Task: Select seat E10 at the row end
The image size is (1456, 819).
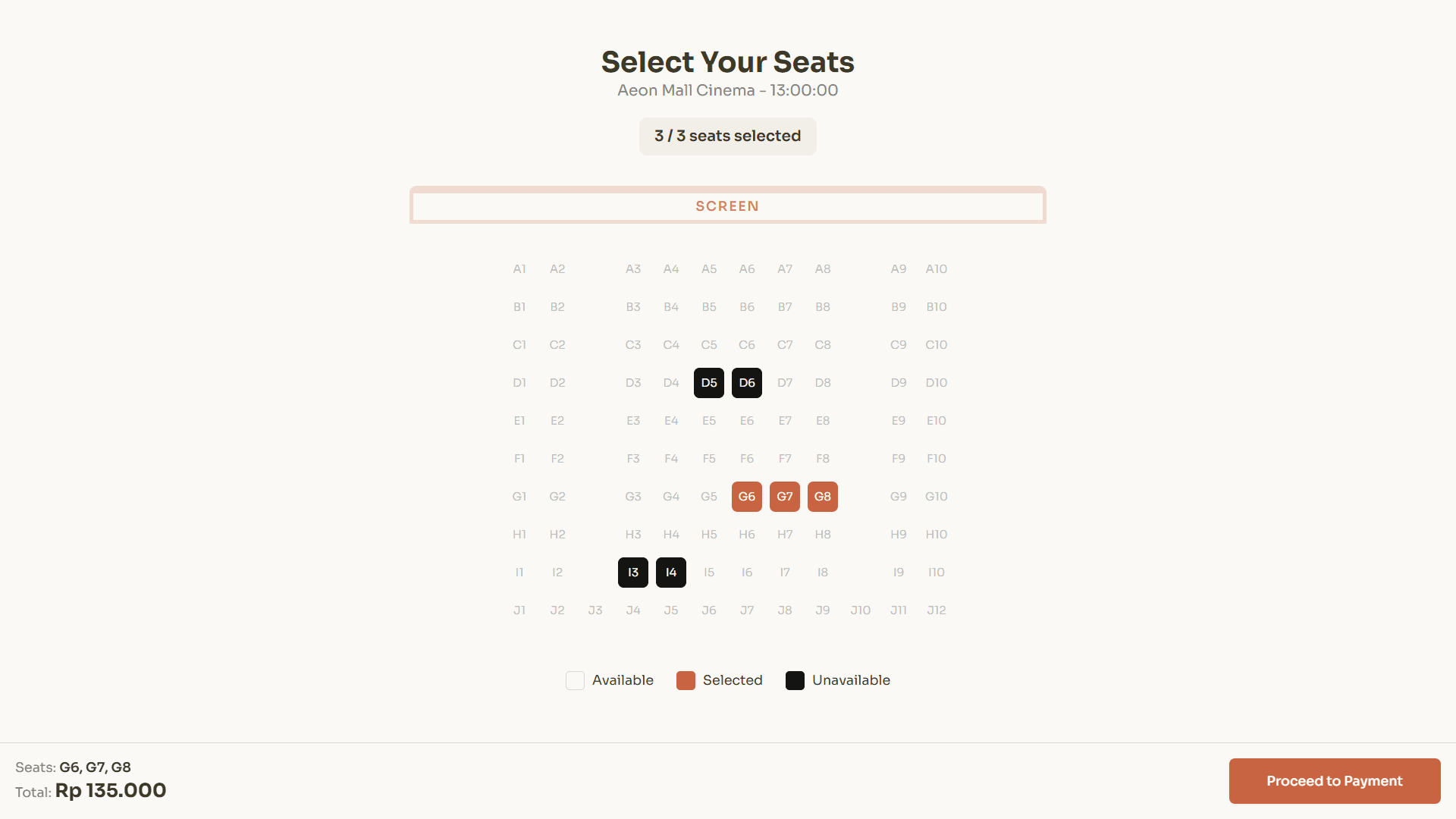Action: [936, 420]
